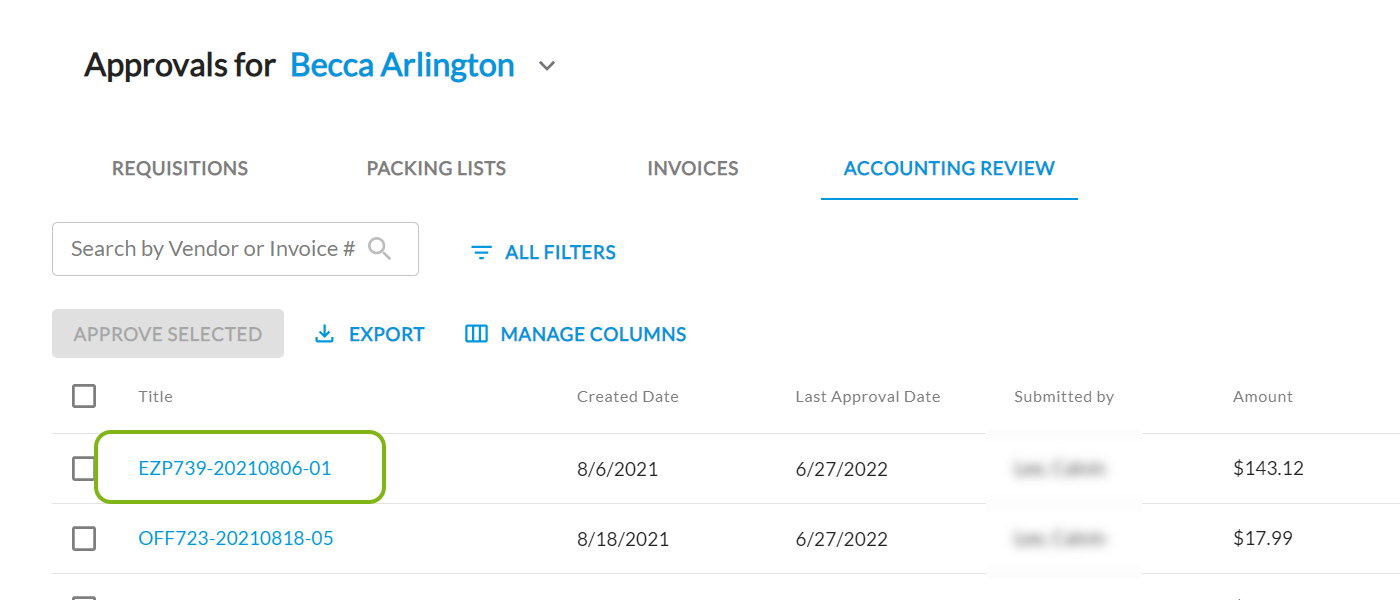
Task: Check the checkbox for EZP739-20210806-01
Action: [x=84, y=468]
